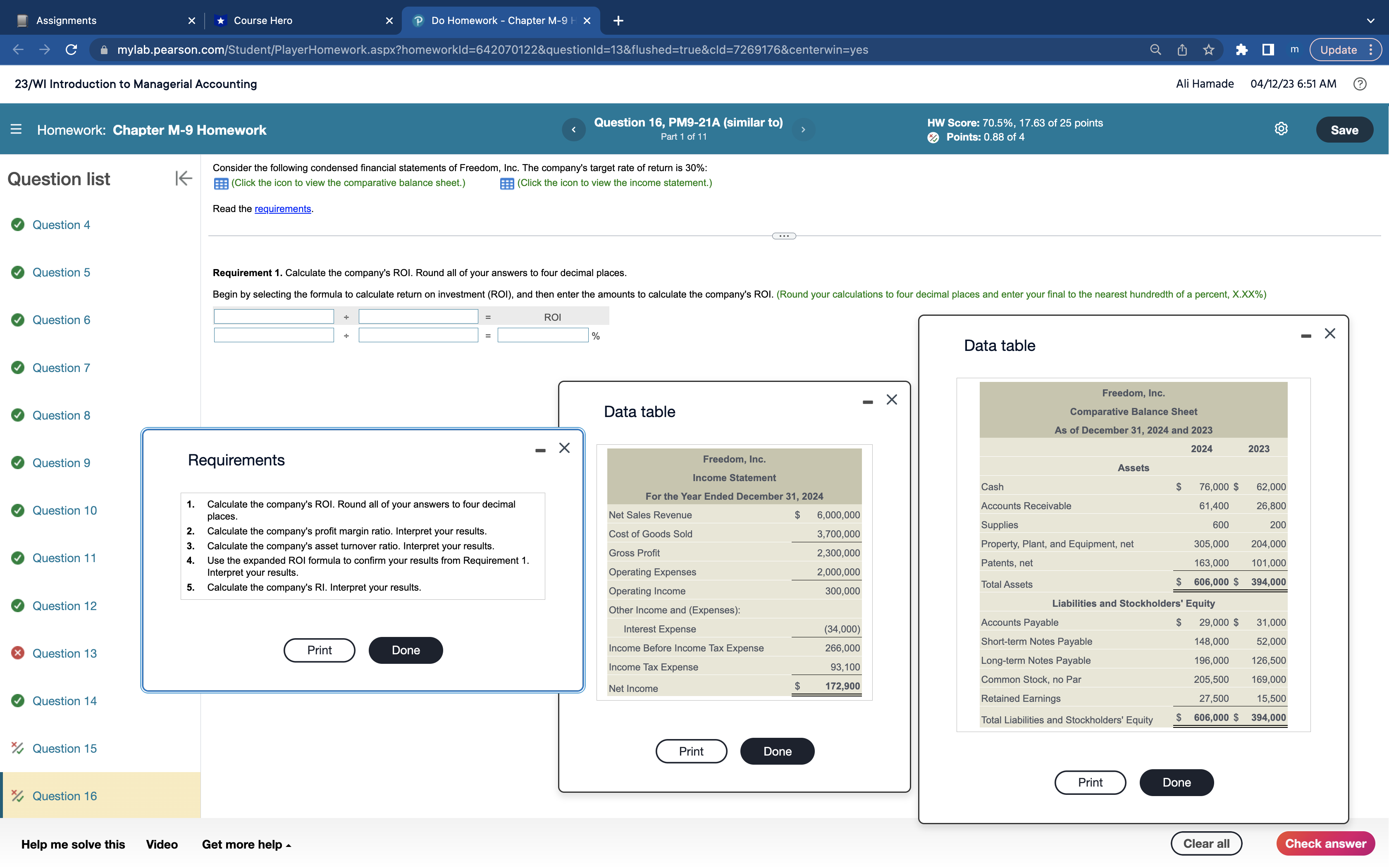Click the requirements link
Viewport: 1389px width, 868px height.
tap(282, 209)
